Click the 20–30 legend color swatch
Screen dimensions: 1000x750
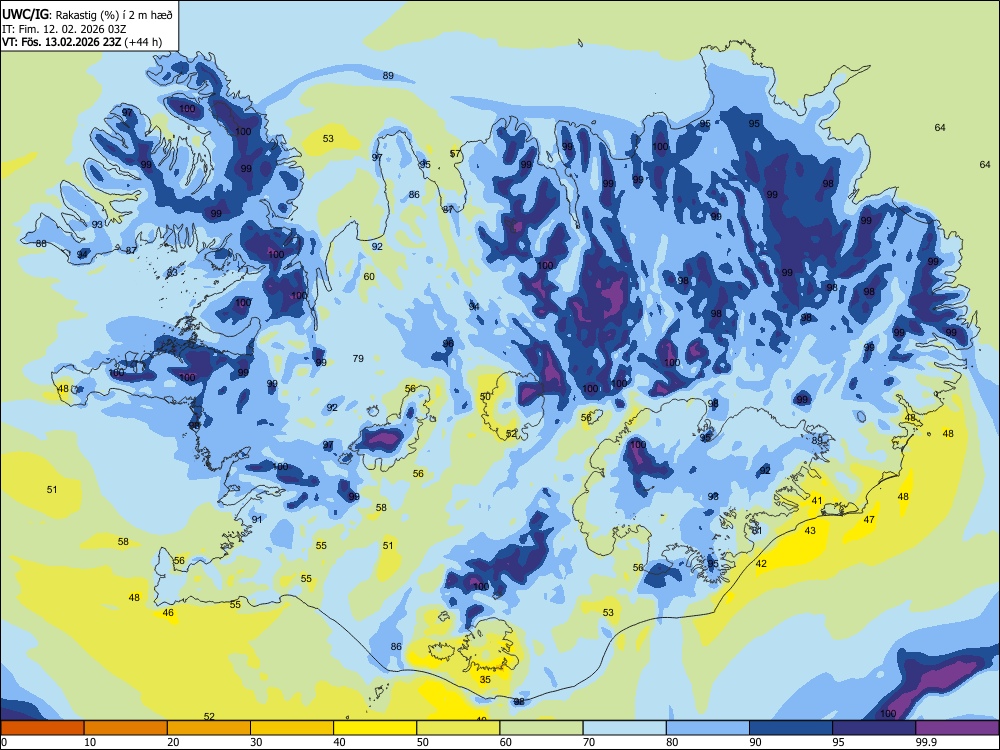click(x=209, y=728)
